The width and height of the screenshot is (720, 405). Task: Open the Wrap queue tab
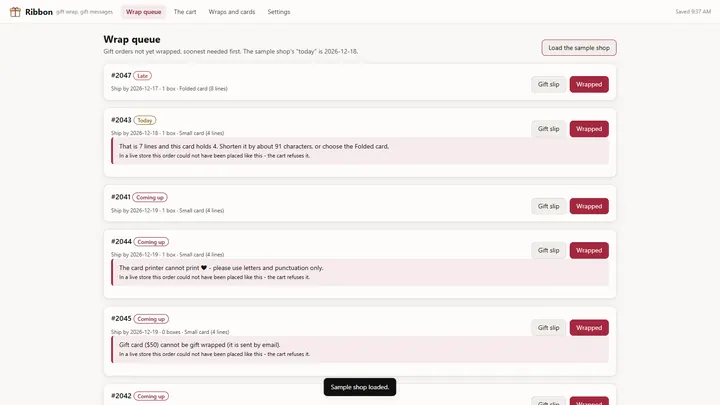tap(143, 12)
